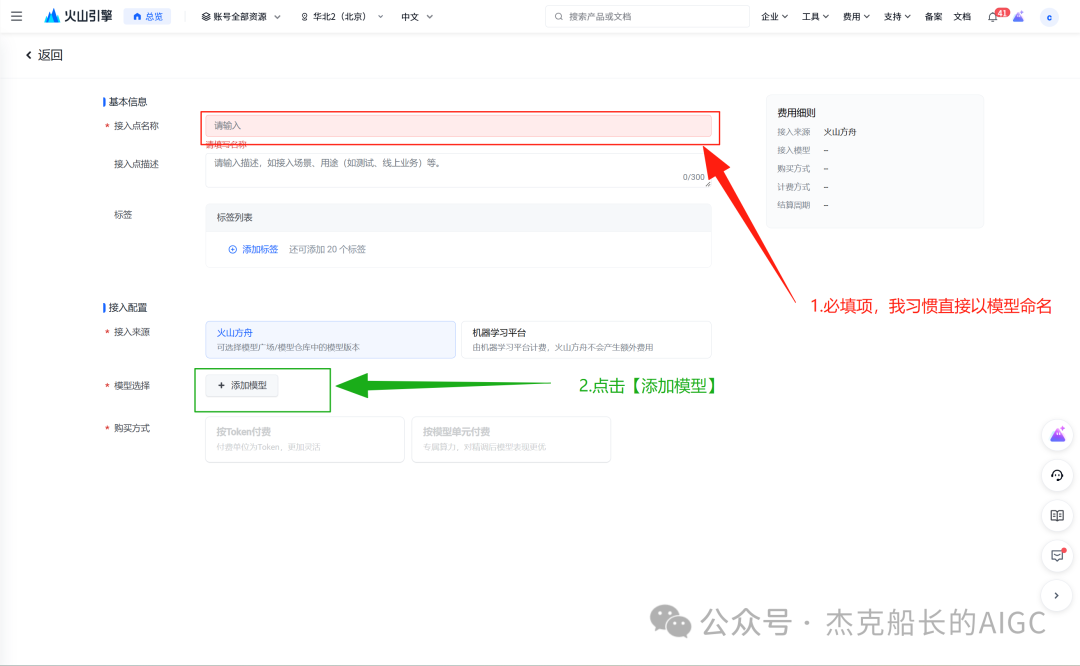Click the 接入点名称 input field
This screenshot has width=1080, height=666.
coord(458,125)
